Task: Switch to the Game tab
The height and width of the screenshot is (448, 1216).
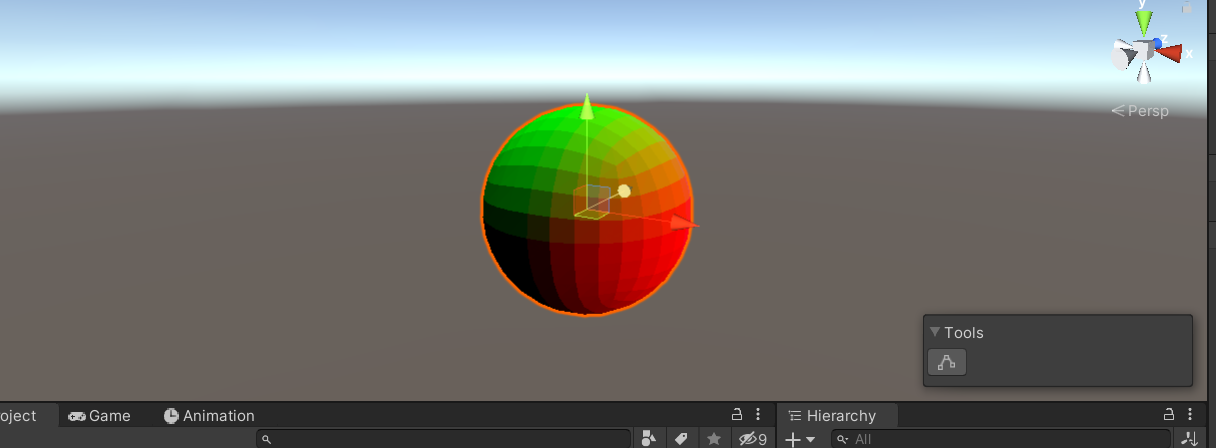Action: (100, 416)
